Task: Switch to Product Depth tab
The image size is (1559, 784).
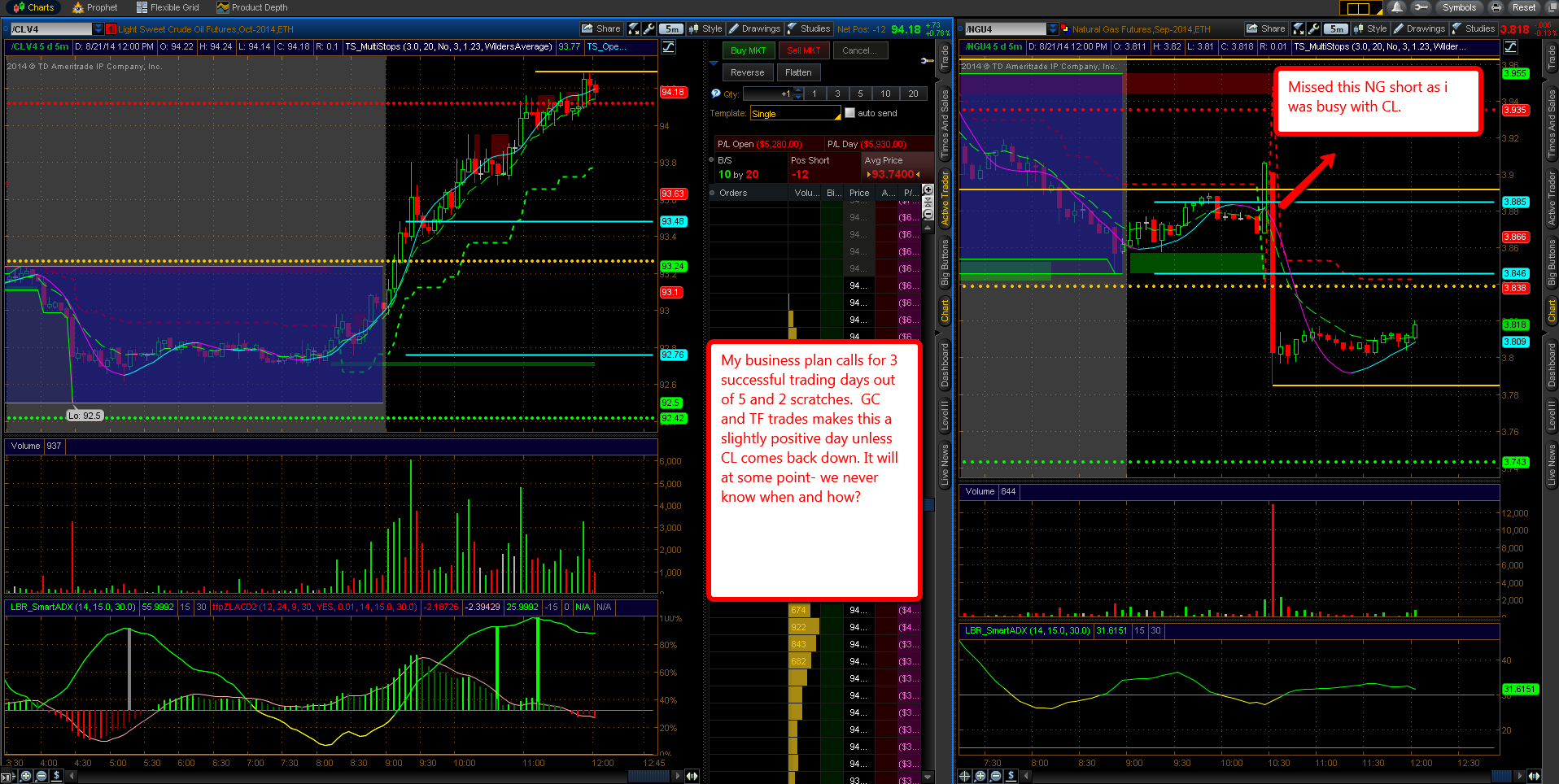Action: (252, 7)
